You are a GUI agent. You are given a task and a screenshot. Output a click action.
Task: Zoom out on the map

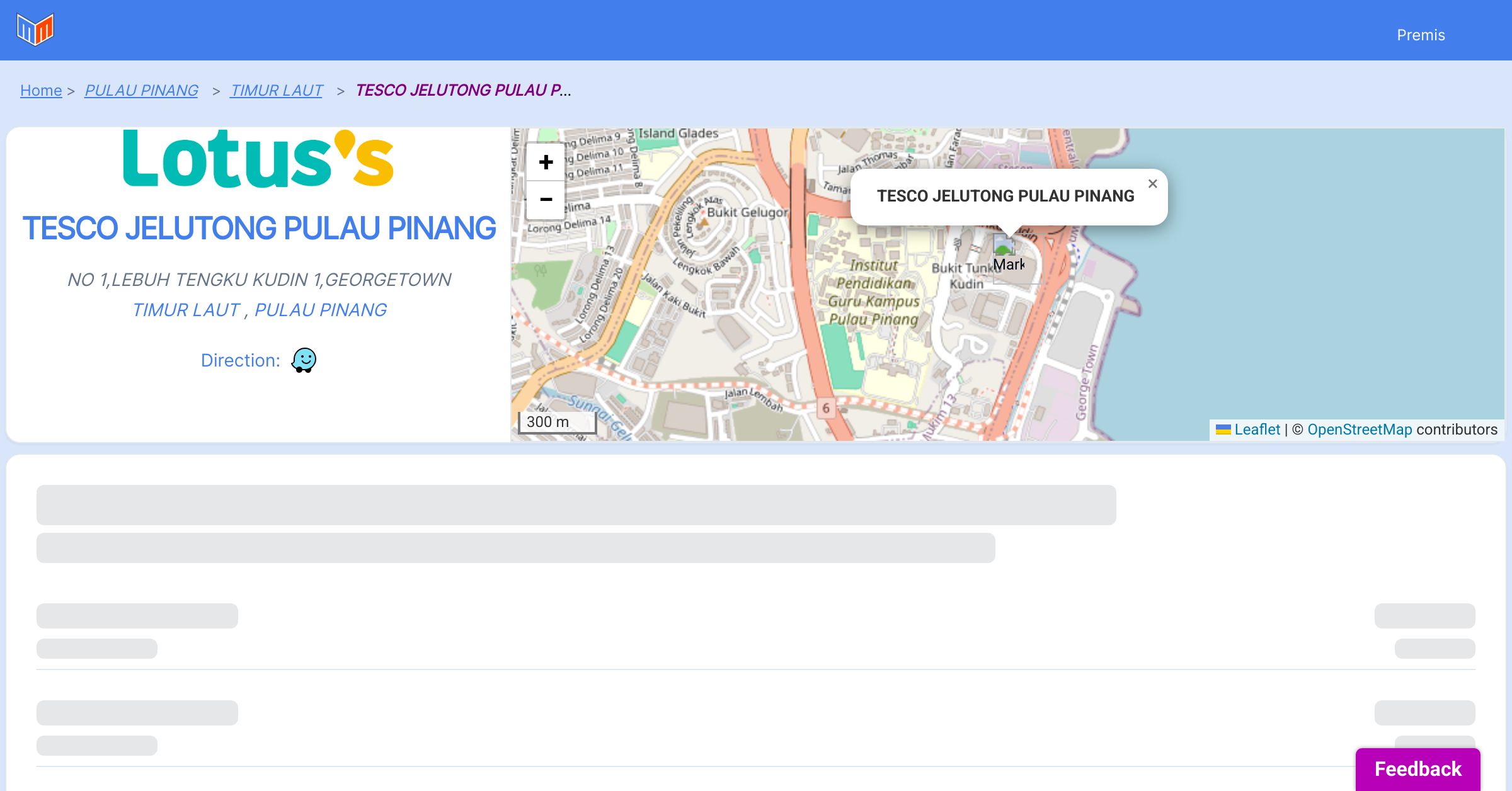546,200
